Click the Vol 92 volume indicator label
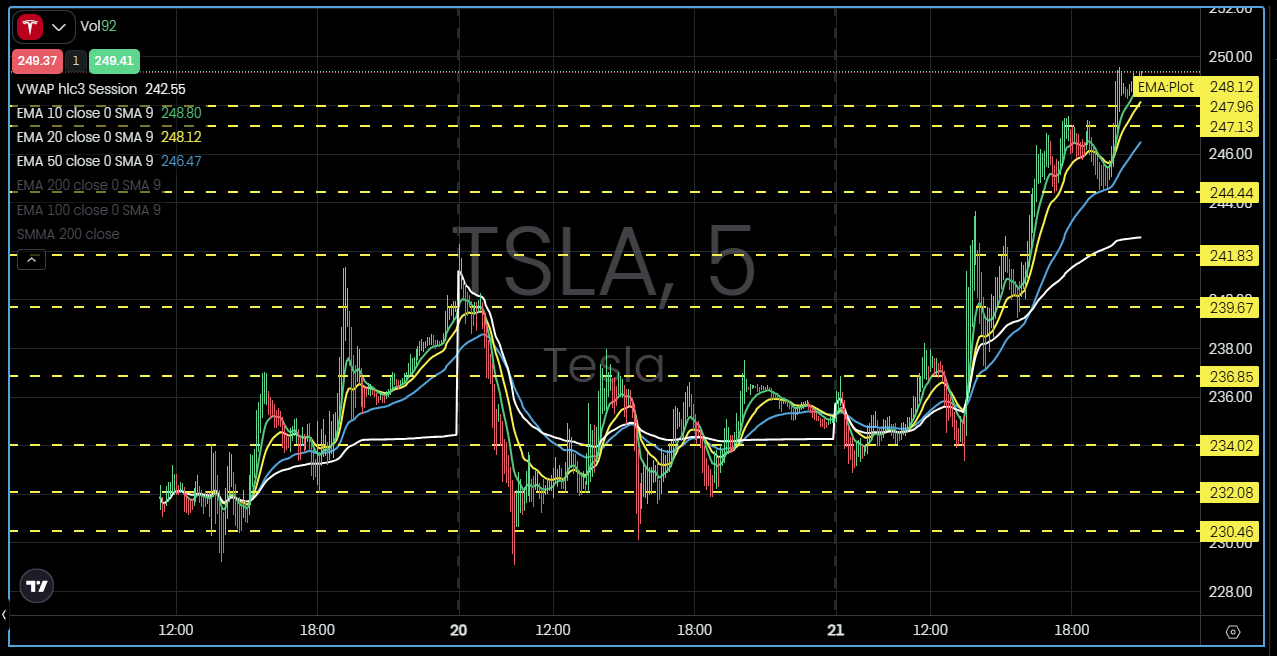This screenshot has height=656, width=1277. (98, 27)
